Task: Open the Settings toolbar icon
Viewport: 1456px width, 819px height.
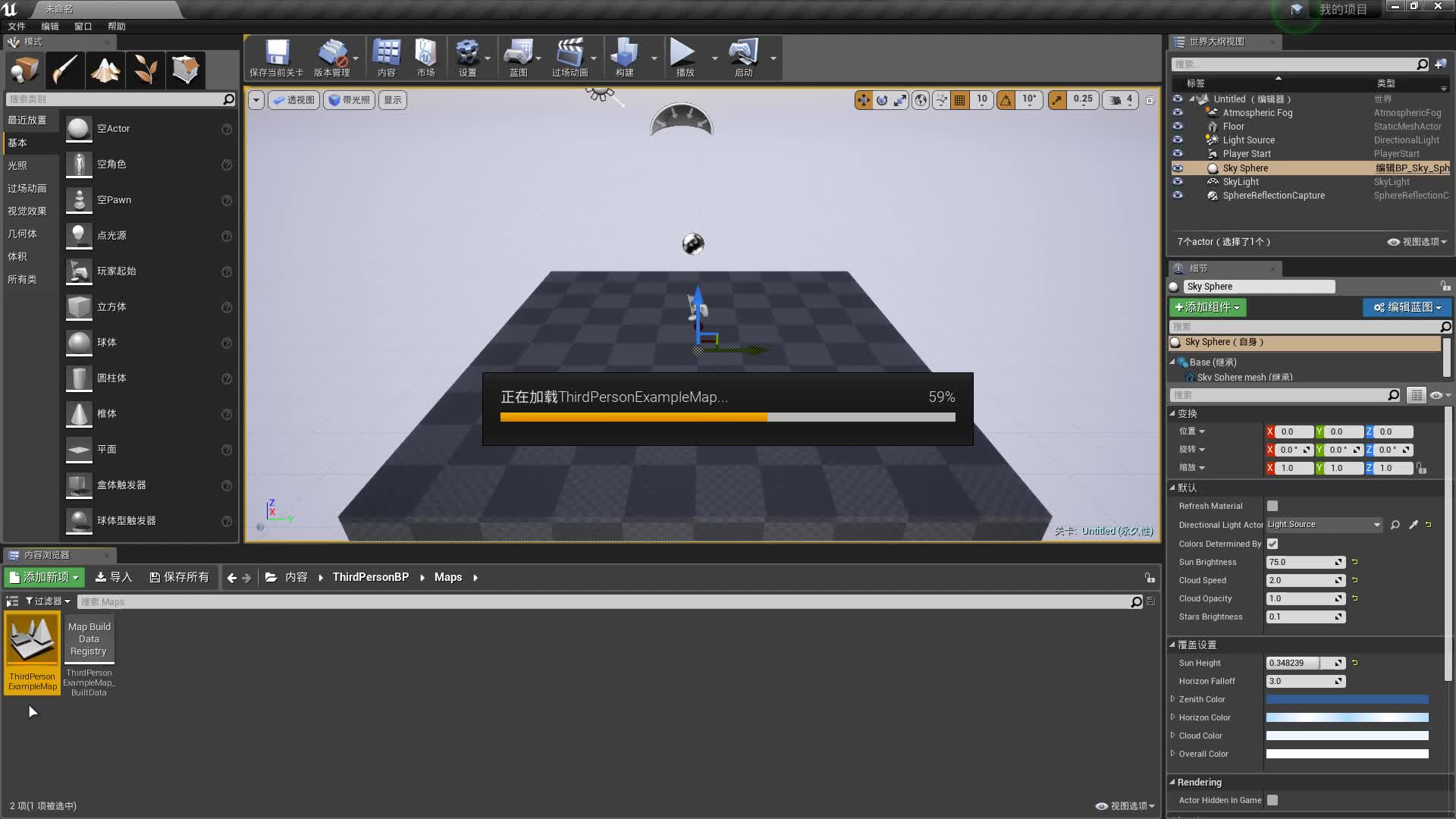Action: [467, 53]
